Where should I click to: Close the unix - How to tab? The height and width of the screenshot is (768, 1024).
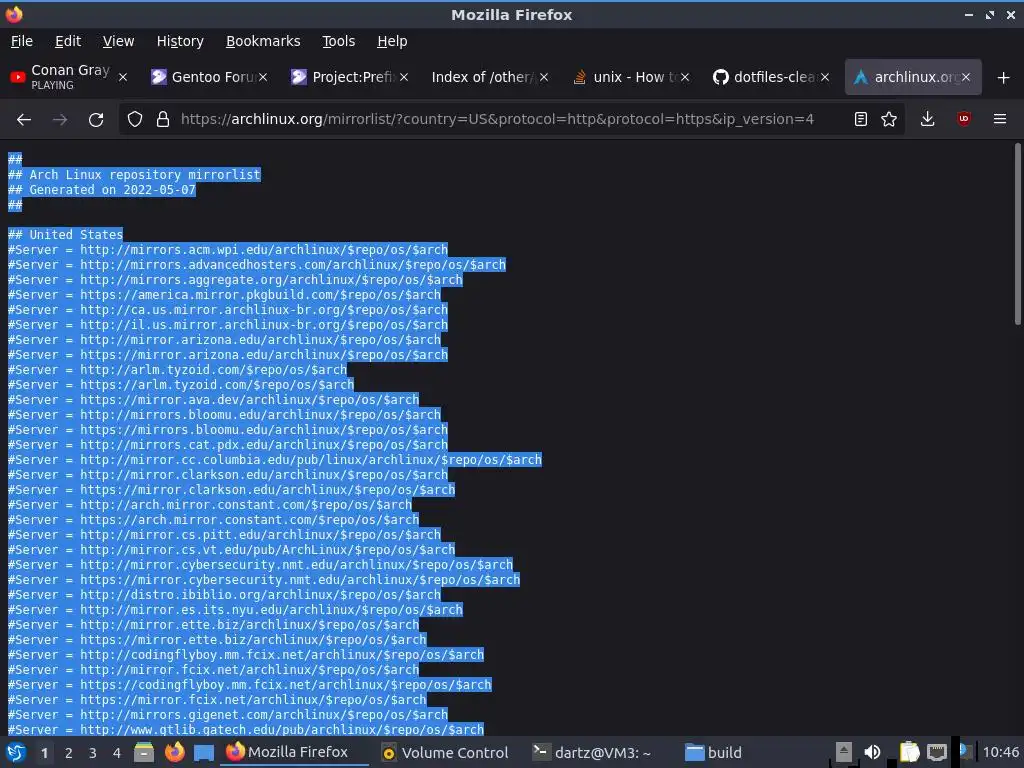[x=684, y=77]
